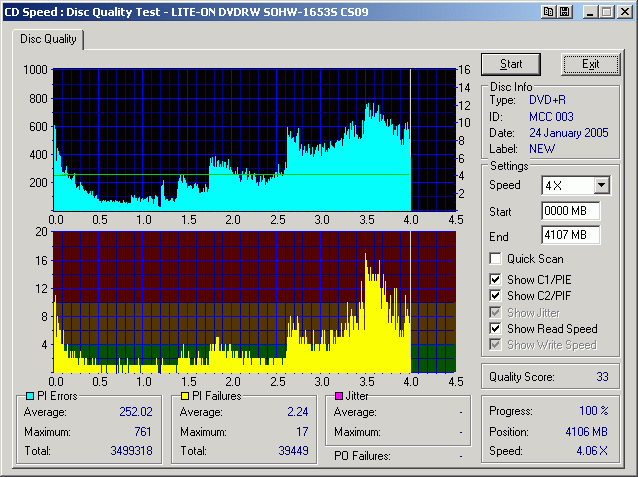This screenshot has width=638, height=477.
Task: Click the date 24 January 2005
Action: [x=568, y=133]
